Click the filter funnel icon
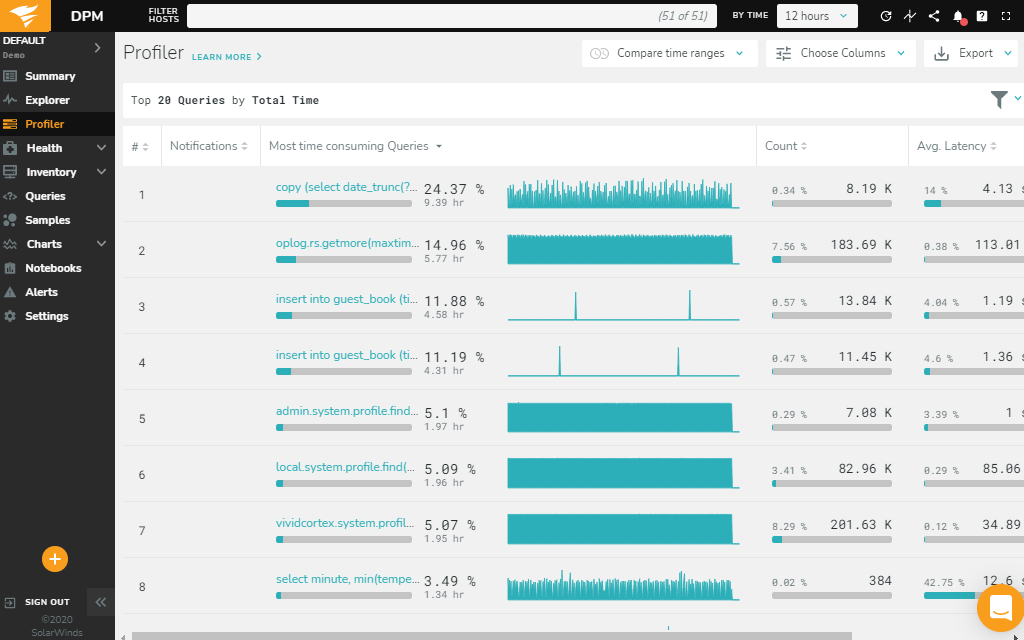The width and height of the screenshot is (1024, 640). click(x=999, y=99)
